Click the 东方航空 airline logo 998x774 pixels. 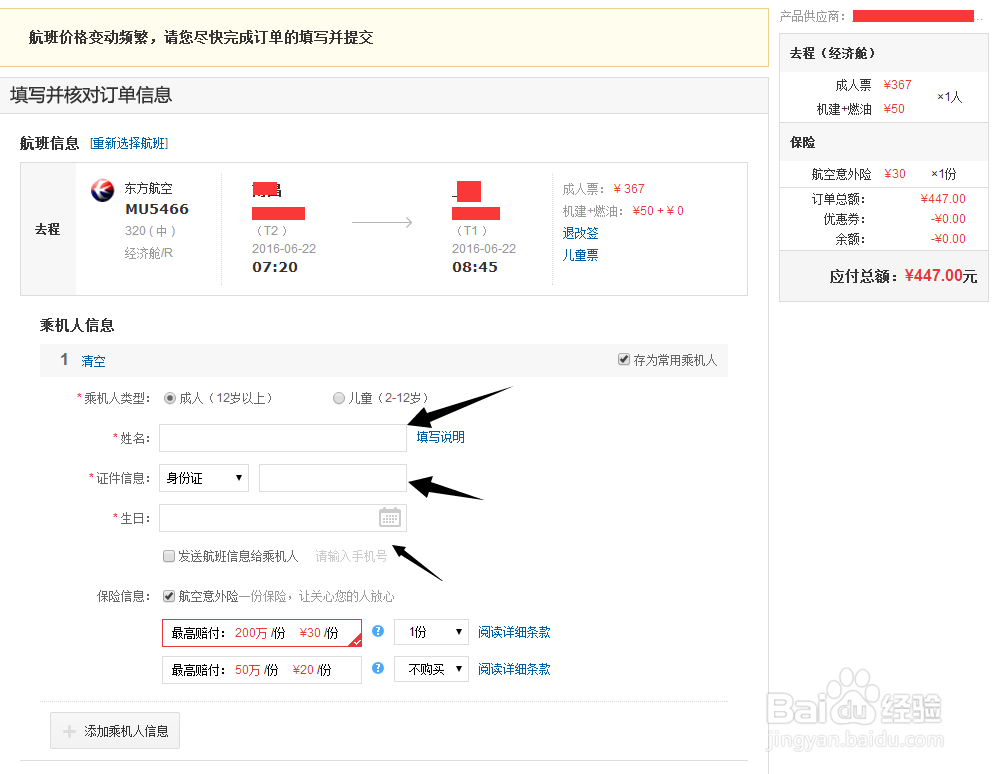pyautogui.click(x=102, y=189)
